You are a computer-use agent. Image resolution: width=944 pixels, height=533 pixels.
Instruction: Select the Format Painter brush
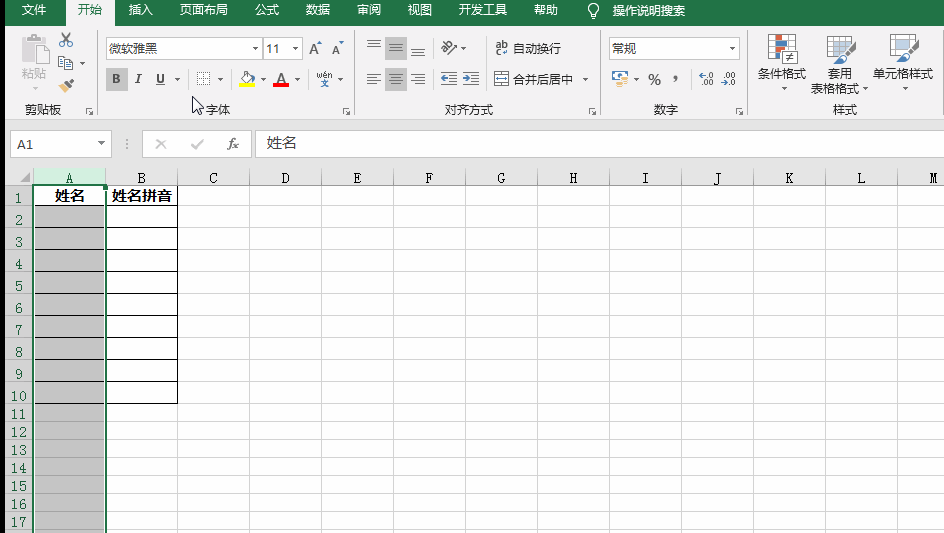(66, 86)
